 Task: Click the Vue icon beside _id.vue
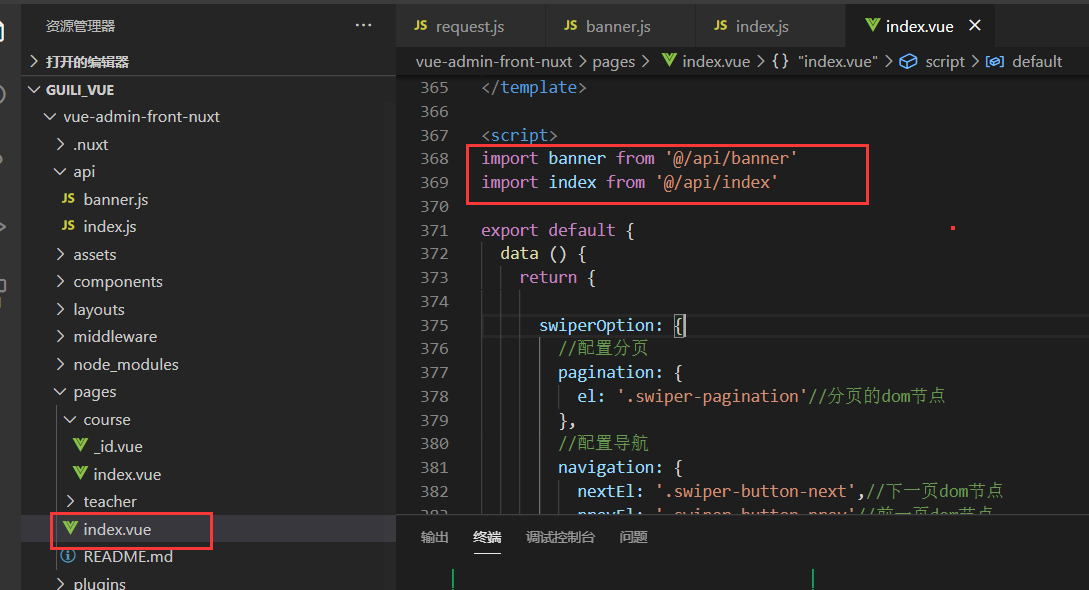click(x=80, y=447)
